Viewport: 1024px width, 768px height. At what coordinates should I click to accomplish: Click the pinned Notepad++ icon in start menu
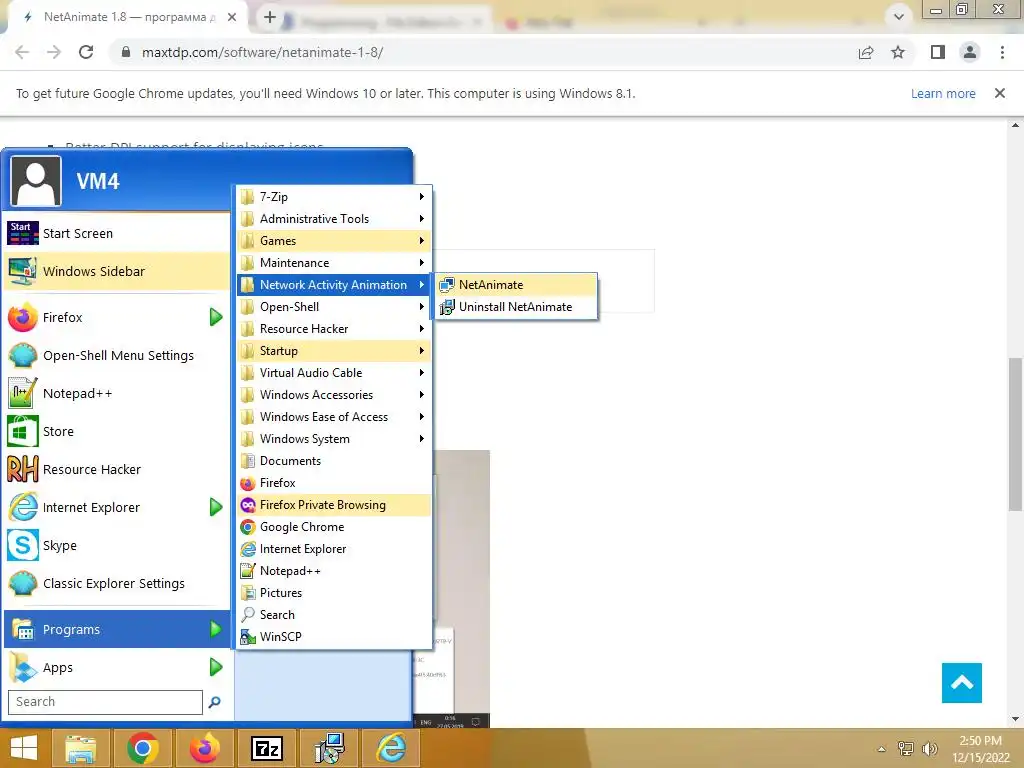pyautogui.click(x=23, y=393)
